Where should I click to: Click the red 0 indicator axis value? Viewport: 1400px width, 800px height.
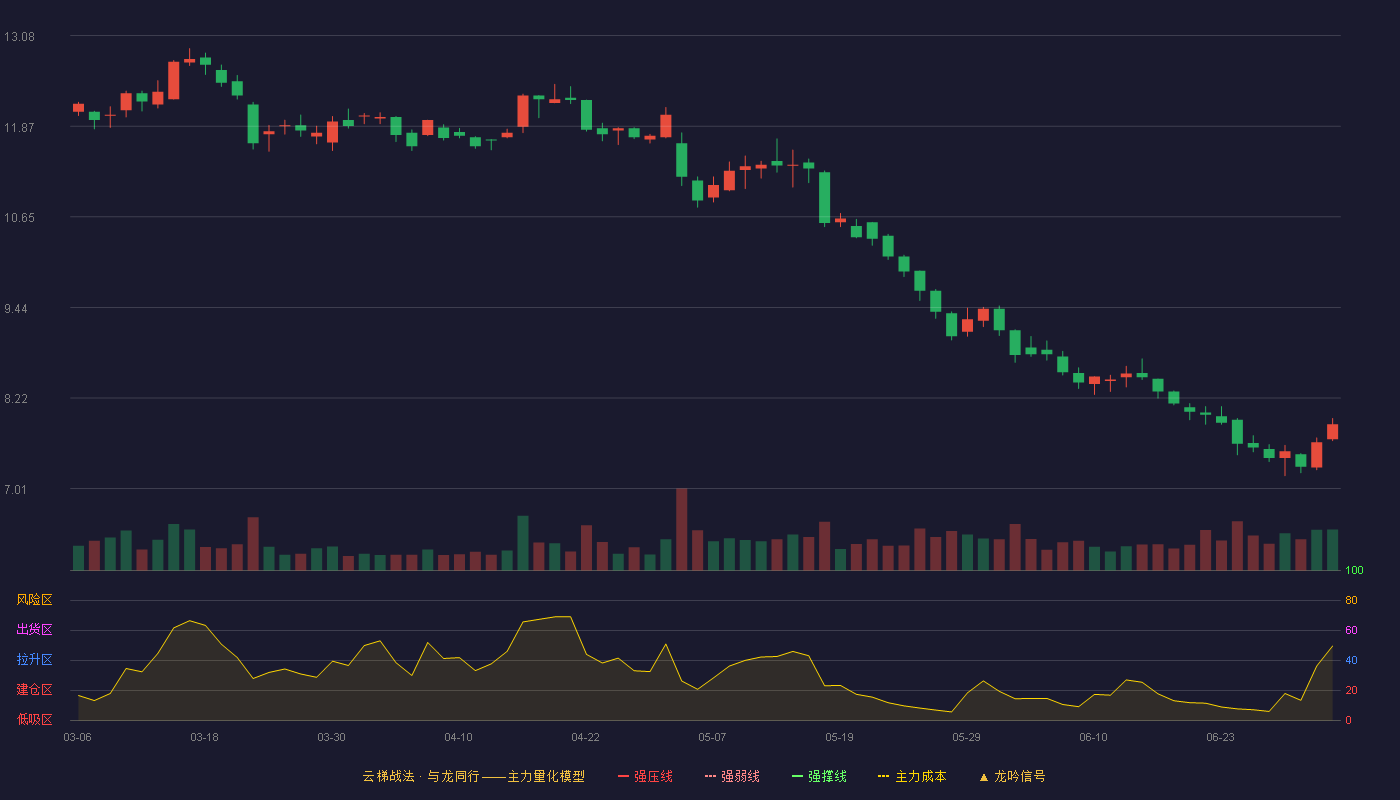click(x=1348, y=720)
